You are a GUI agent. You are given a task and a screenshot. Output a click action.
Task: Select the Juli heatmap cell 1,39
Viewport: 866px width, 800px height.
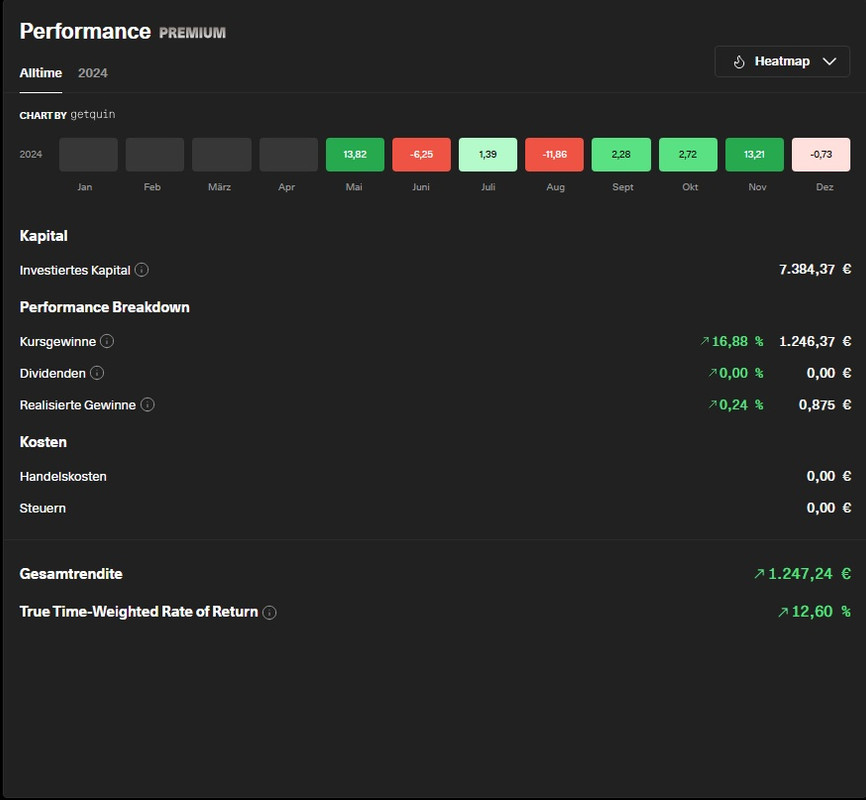pos(488,154)
